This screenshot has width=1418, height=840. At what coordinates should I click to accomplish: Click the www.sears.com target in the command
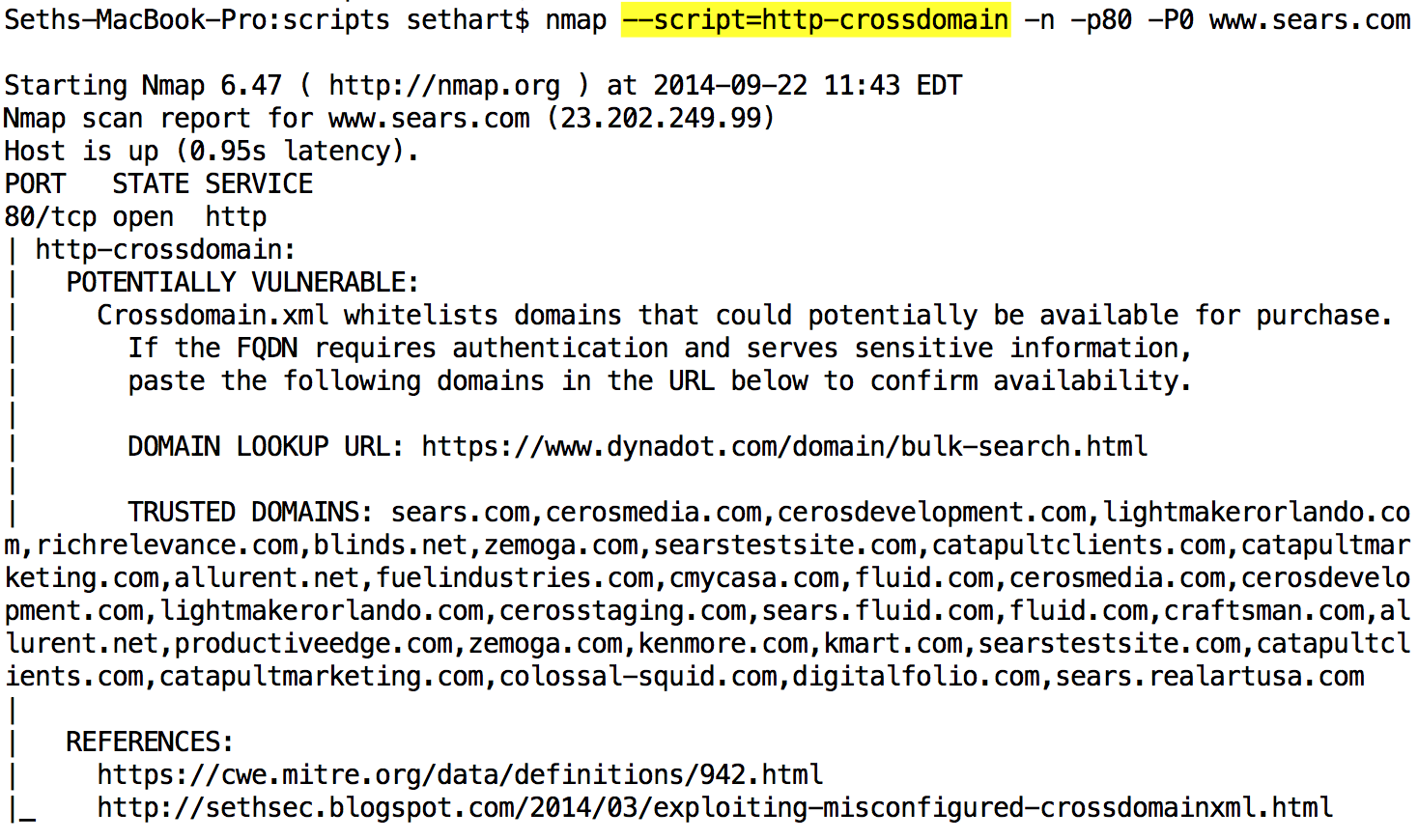[1310, 20]
